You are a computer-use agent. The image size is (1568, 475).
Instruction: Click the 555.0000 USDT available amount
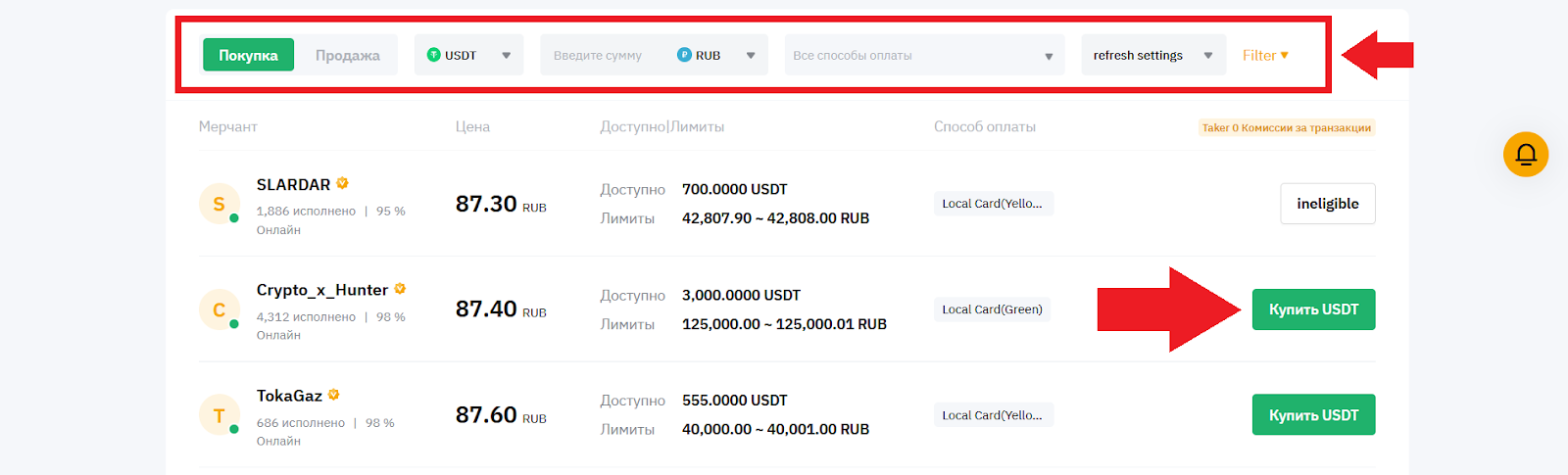735,401
